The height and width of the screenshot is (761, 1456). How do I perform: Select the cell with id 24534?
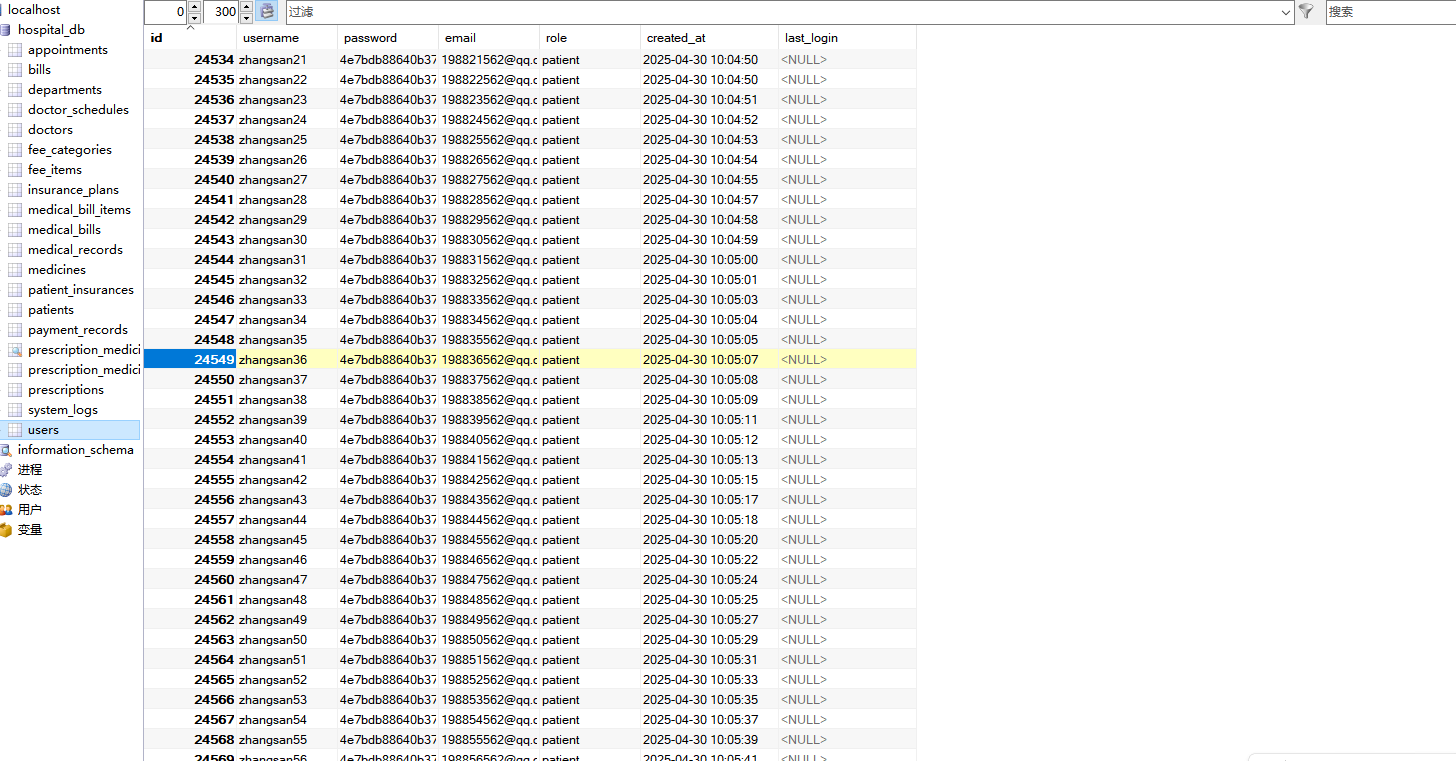pos(190,60)
